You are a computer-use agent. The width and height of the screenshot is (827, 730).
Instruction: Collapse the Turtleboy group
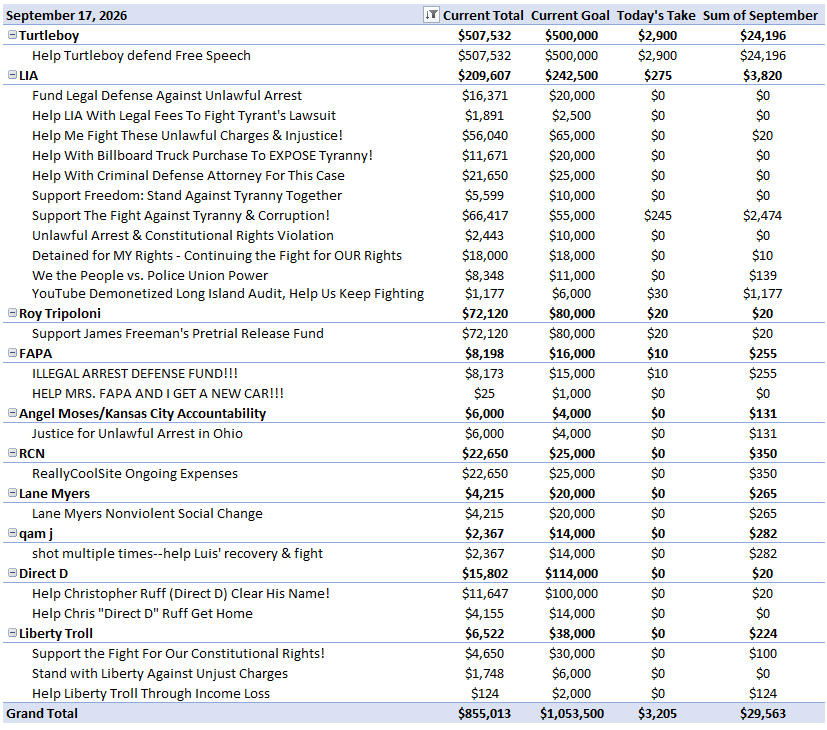12,35
